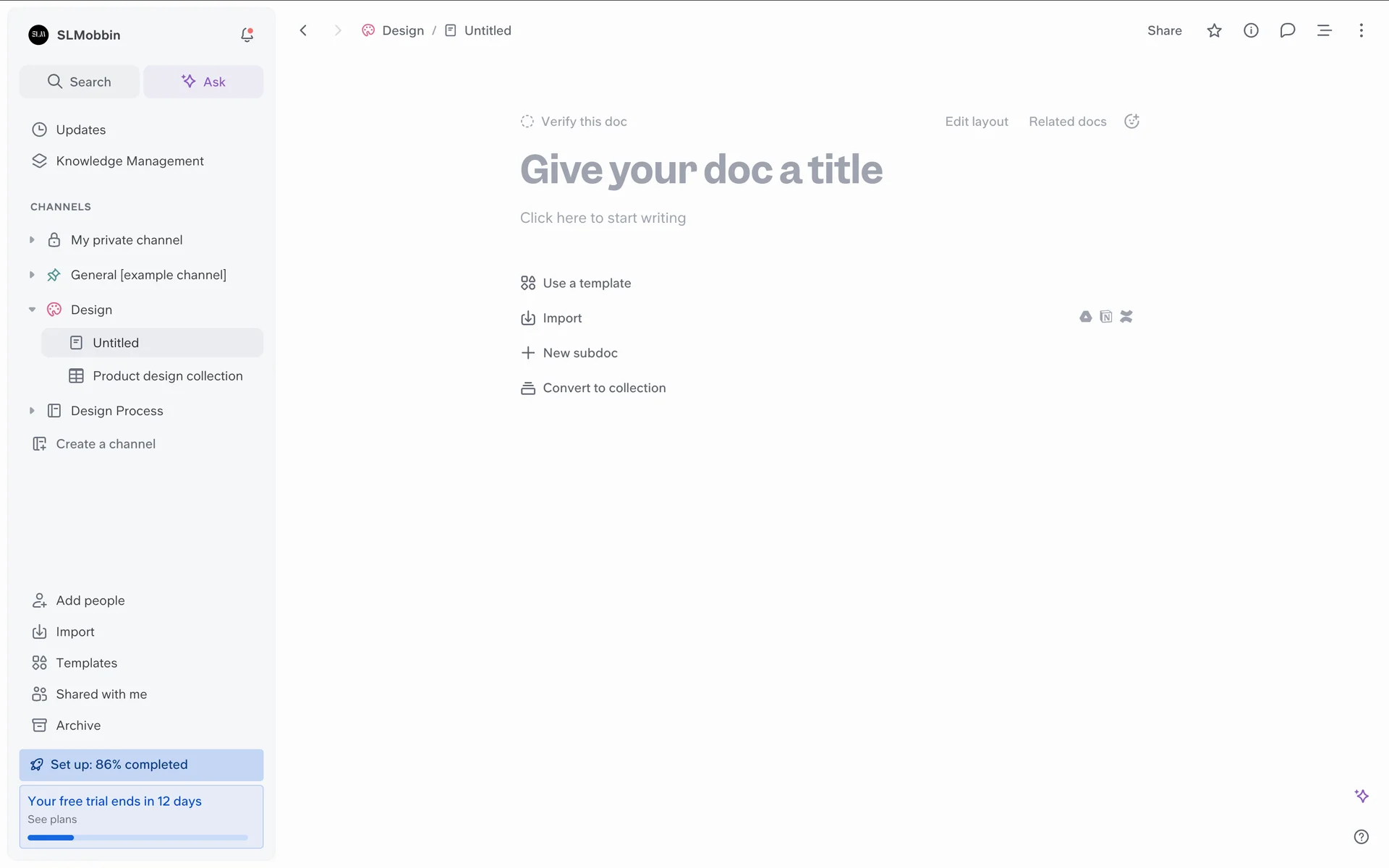
Task: Click the free trial progress bar
Action: click(x=137, y=838)
